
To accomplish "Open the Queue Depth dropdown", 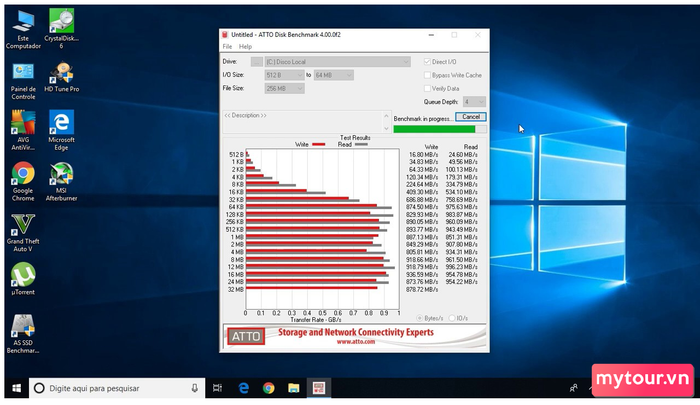I will [x=474, y=102].
